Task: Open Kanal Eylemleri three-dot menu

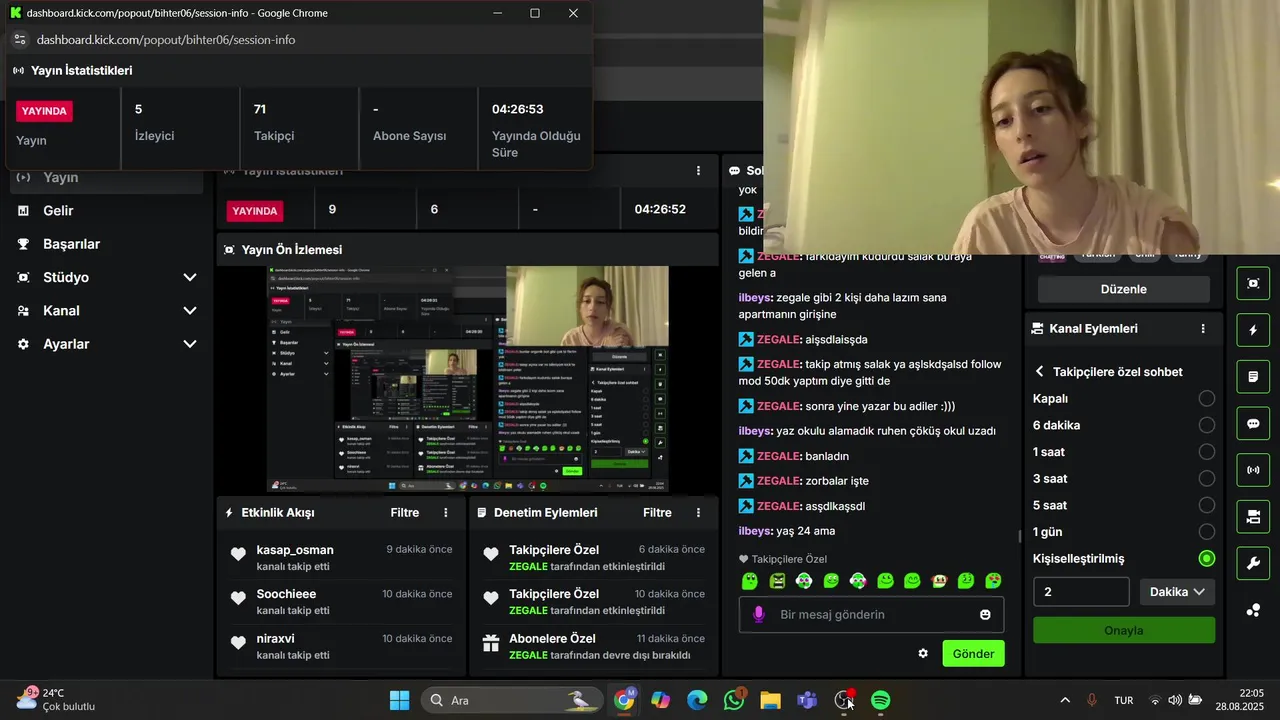Action: 1203,328
